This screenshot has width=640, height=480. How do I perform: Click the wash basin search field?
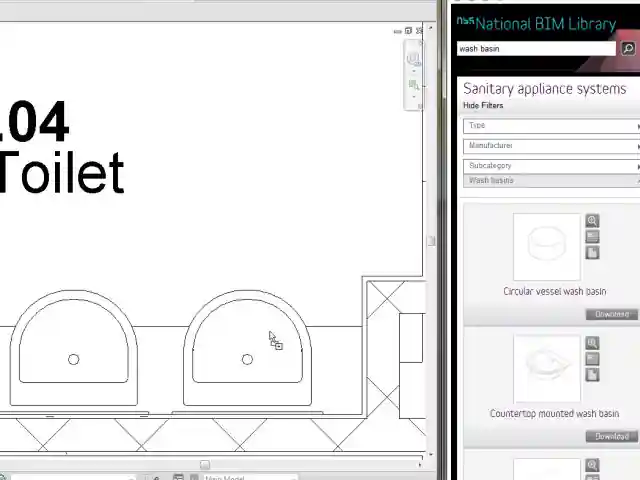[x=536, y=48]
